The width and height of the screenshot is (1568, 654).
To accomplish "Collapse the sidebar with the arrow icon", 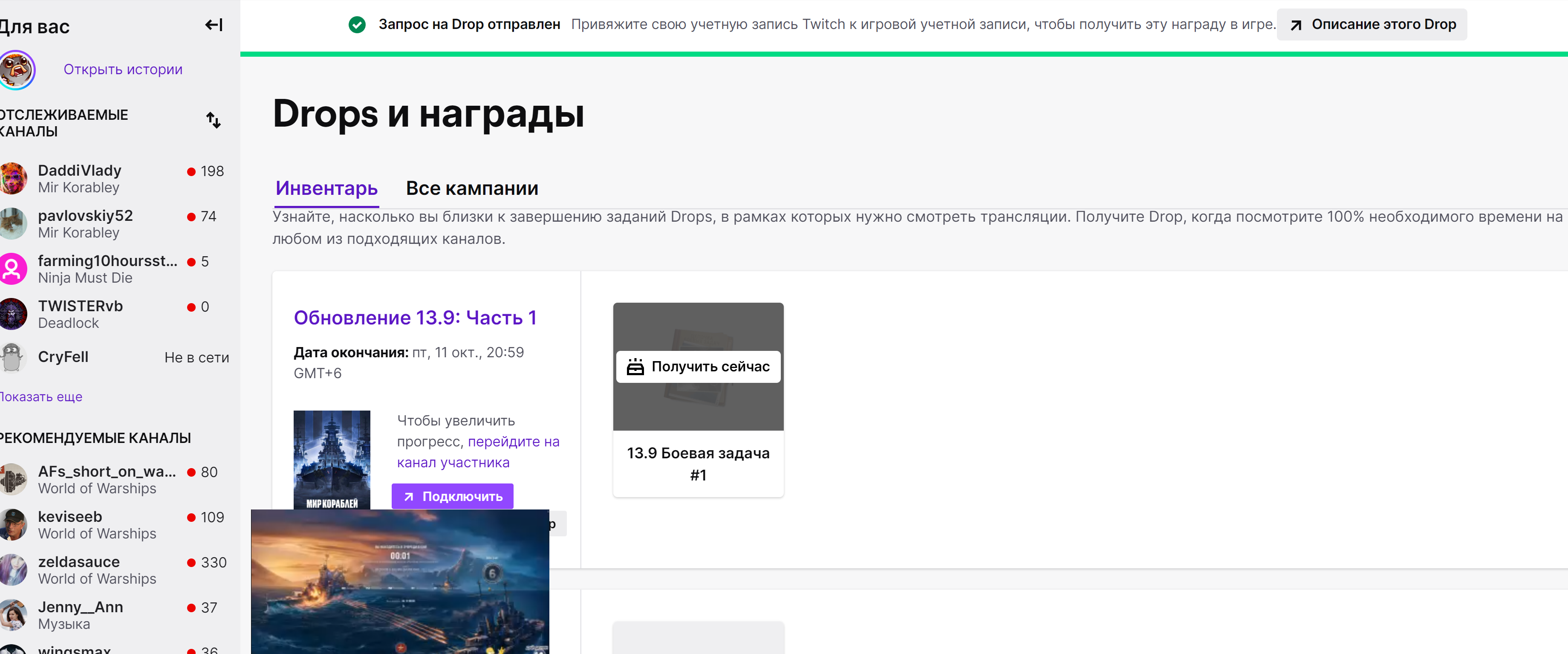I will tap(214, 25).
